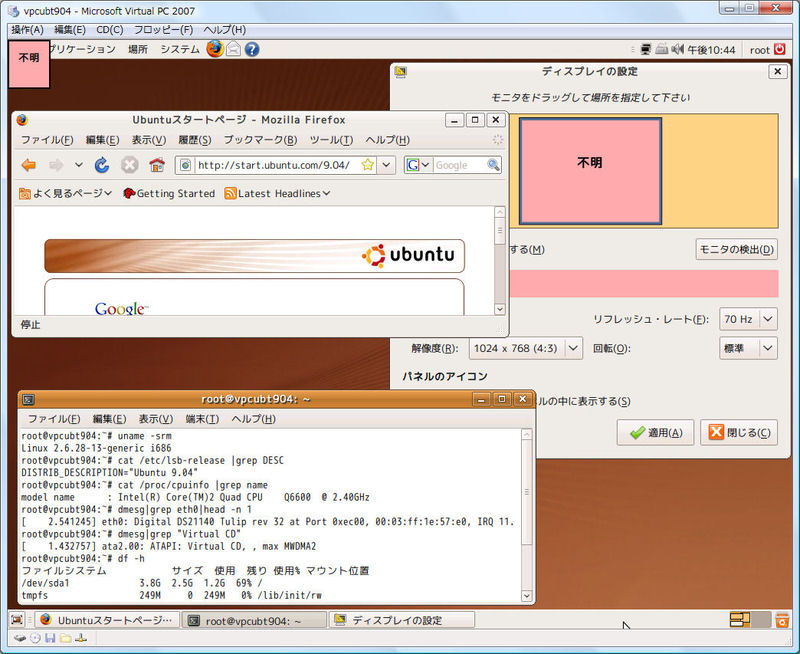The width and height of the screenshot is (800, 654).
Task: Open the 履歴(S) menu in Firefox
Action: (194, 140)
